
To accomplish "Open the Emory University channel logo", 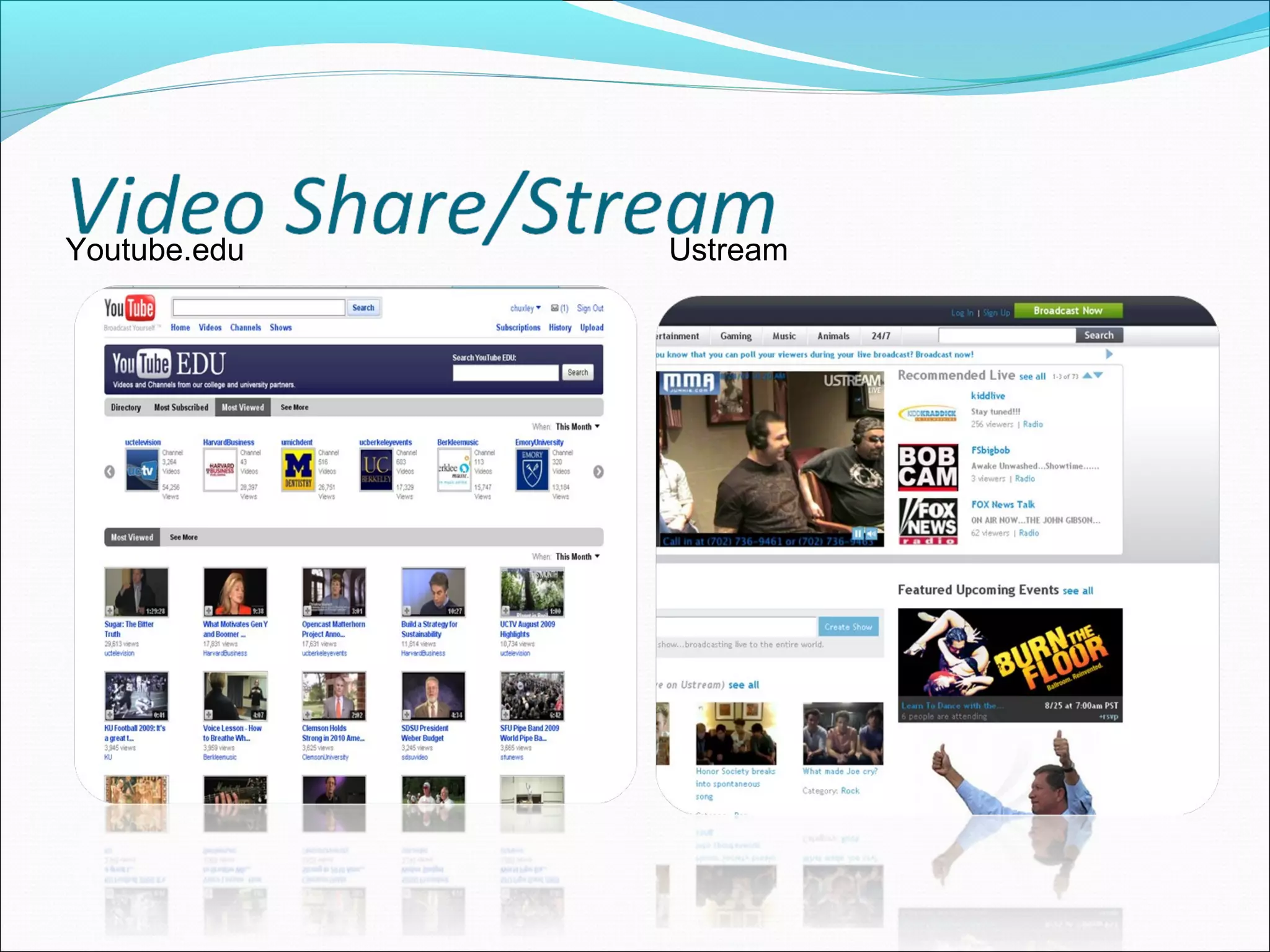I will [532, 469].
